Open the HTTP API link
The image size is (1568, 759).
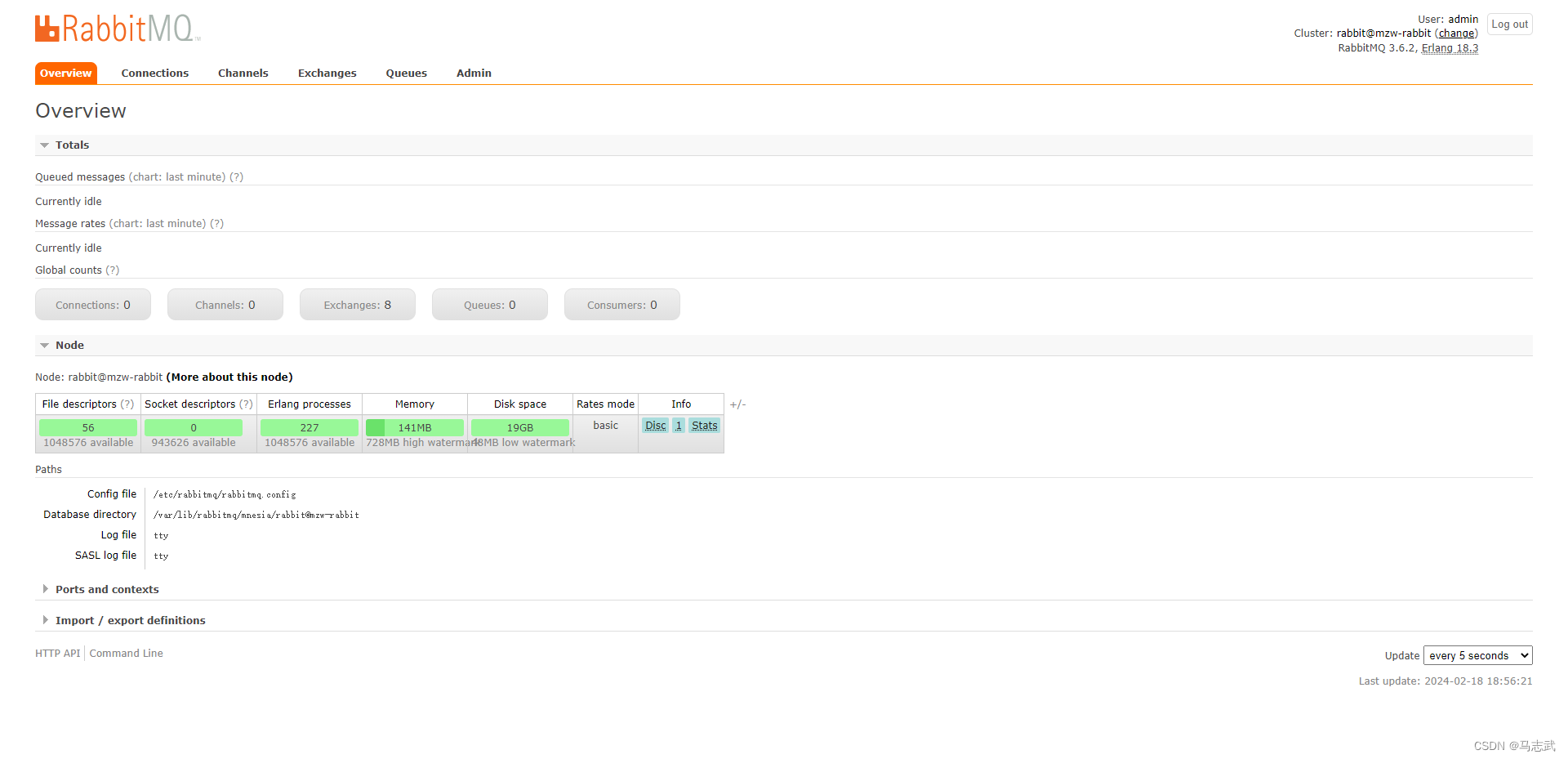pos(58,654)
